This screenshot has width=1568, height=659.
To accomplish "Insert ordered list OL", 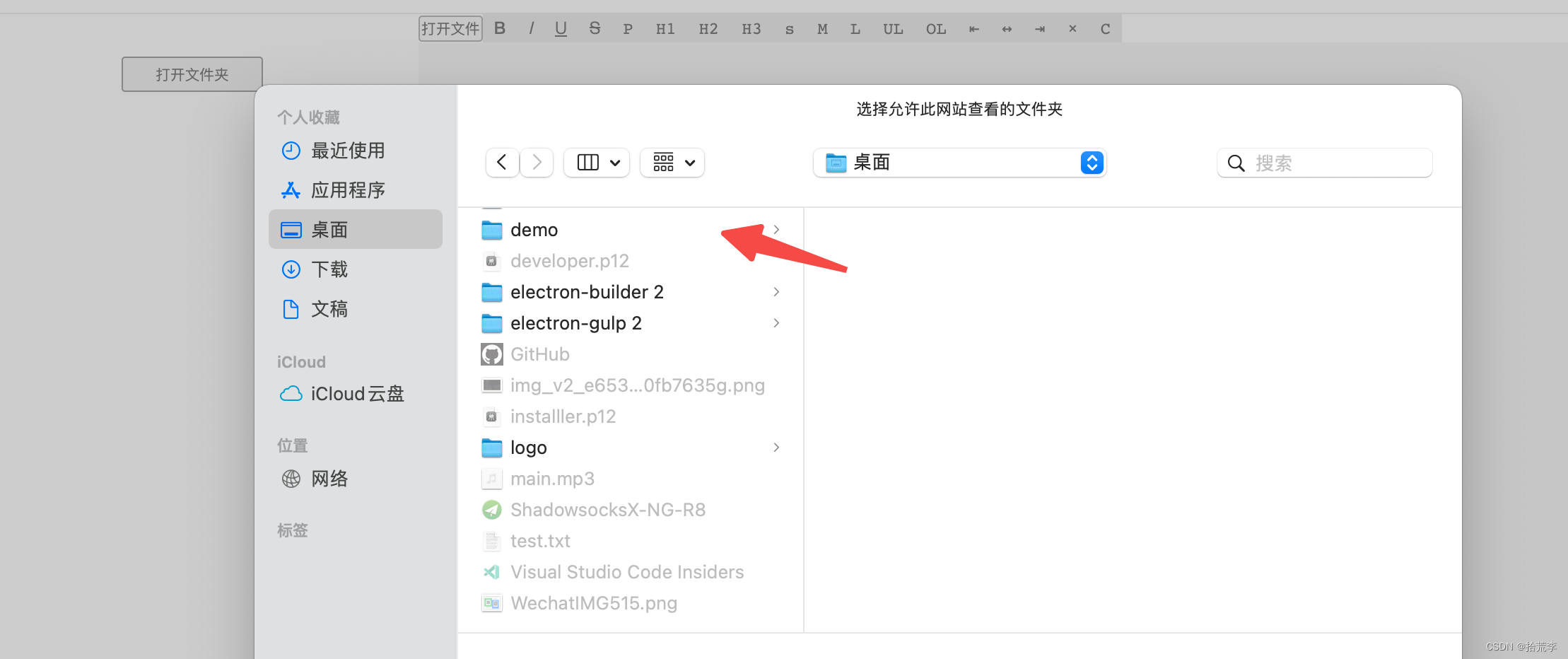I will (x=936, y=29).
